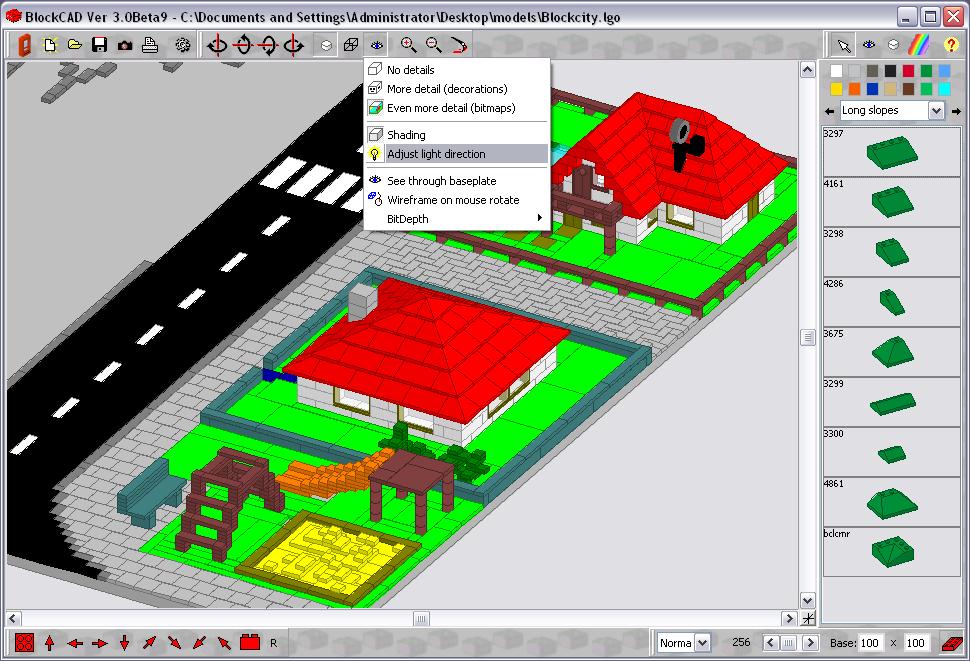Print the model with printer icon
The width and height of the screenshot is (970, 661).
[150, 45]
